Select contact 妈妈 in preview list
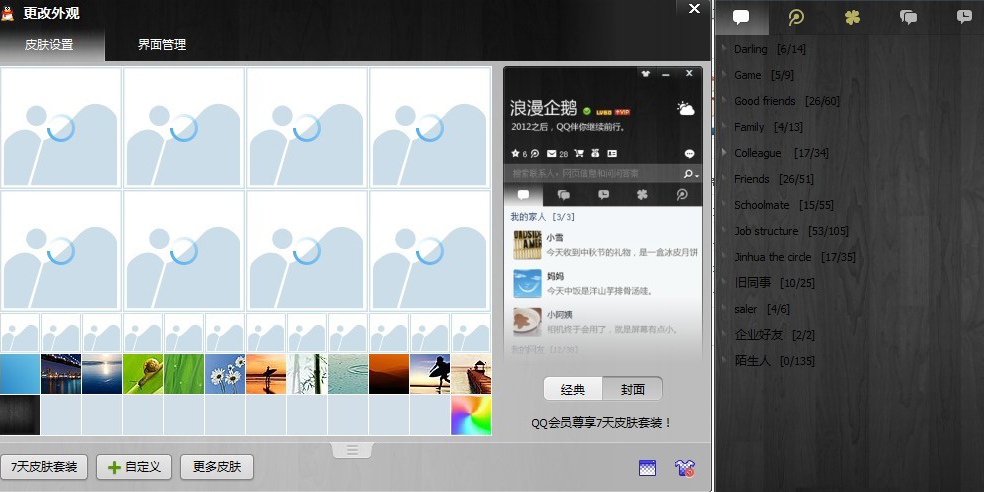 (x=603, y=284)
